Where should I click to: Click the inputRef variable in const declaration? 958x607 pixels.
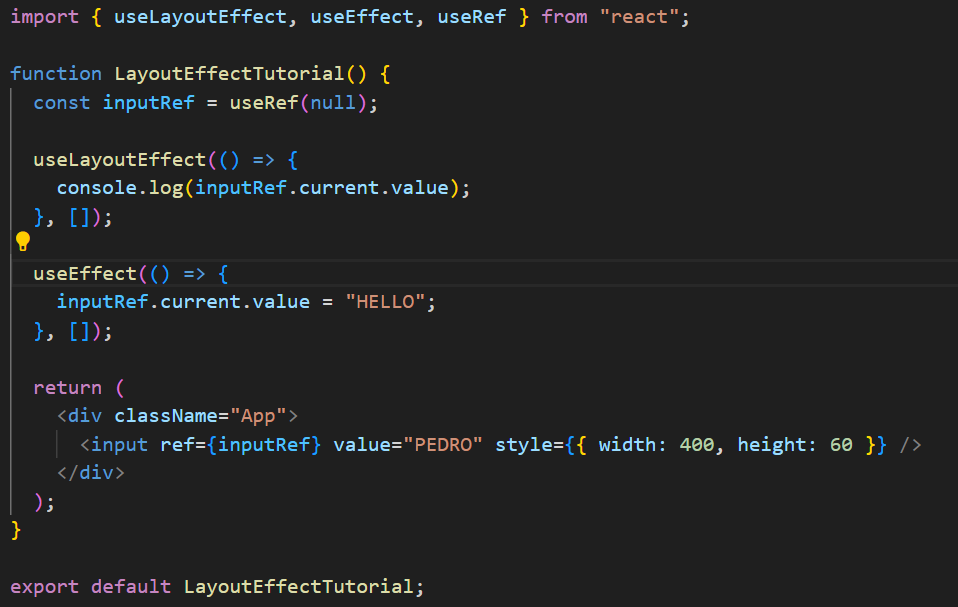tap(148, 103)
